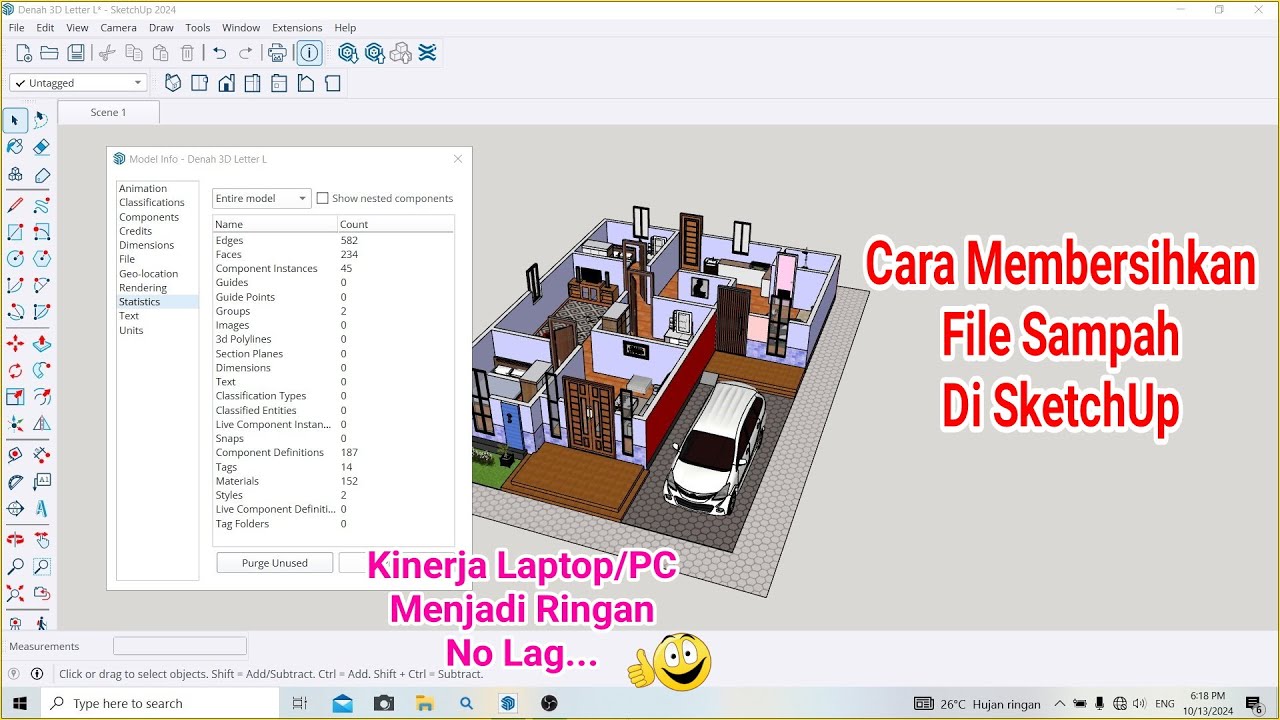
Task: Choose the Zoom magnifier tool
Action: [15, 567]
